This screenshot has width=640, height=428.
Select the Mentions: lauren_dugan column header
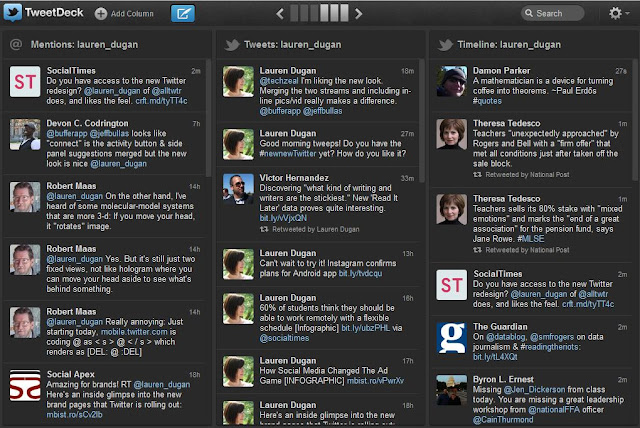click(84, 44)
